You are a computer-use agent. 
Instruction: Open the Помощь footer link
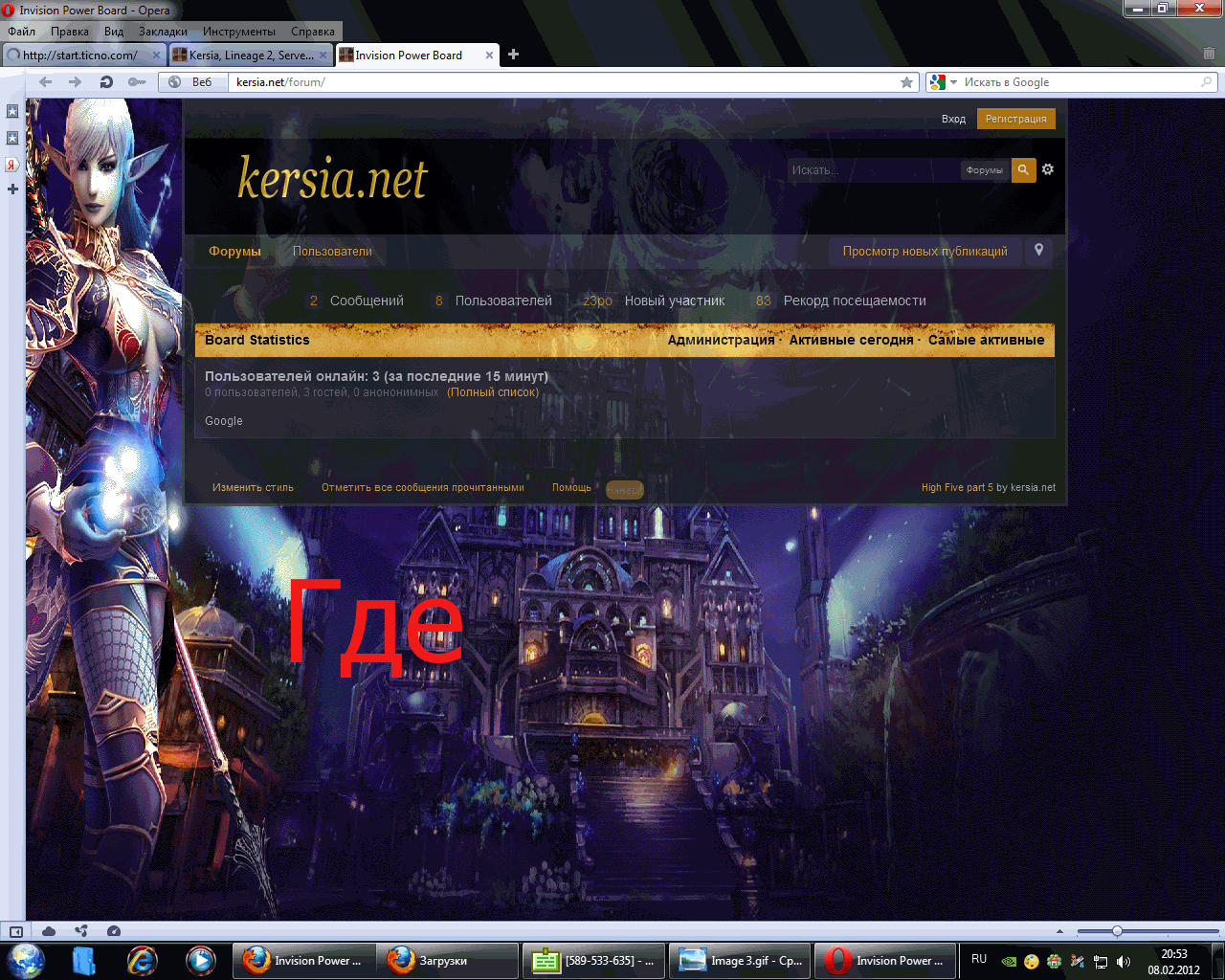(571, 487)
